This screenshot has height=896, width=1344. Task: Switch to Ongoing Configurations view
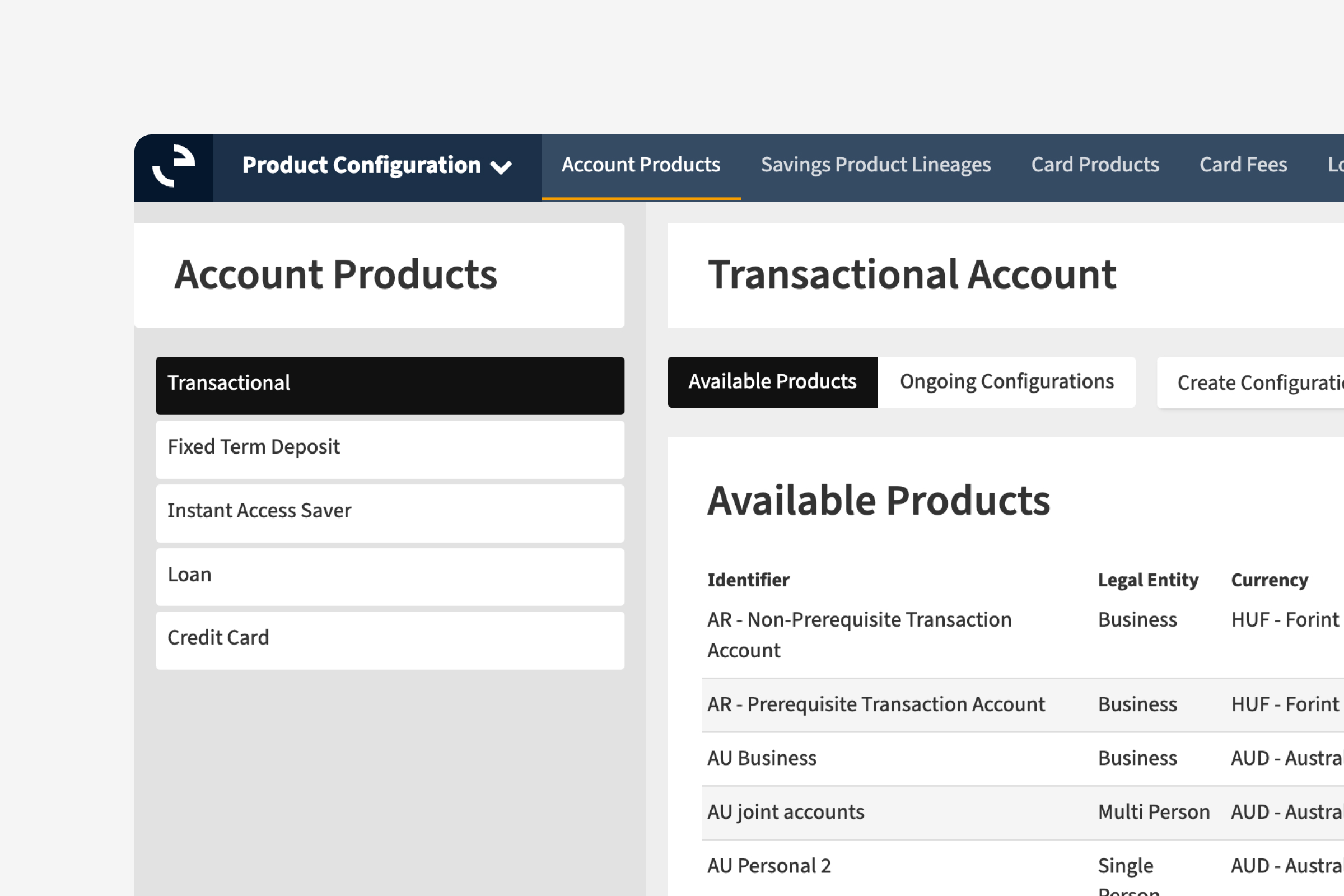pyautogui.click(x=1006, y=382)
